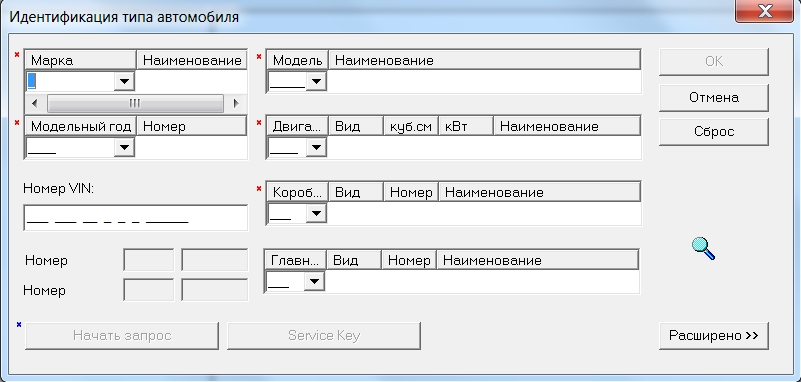
Task: Click the horizontal scrollbar thumb under Марка
Action: [135, 103]
